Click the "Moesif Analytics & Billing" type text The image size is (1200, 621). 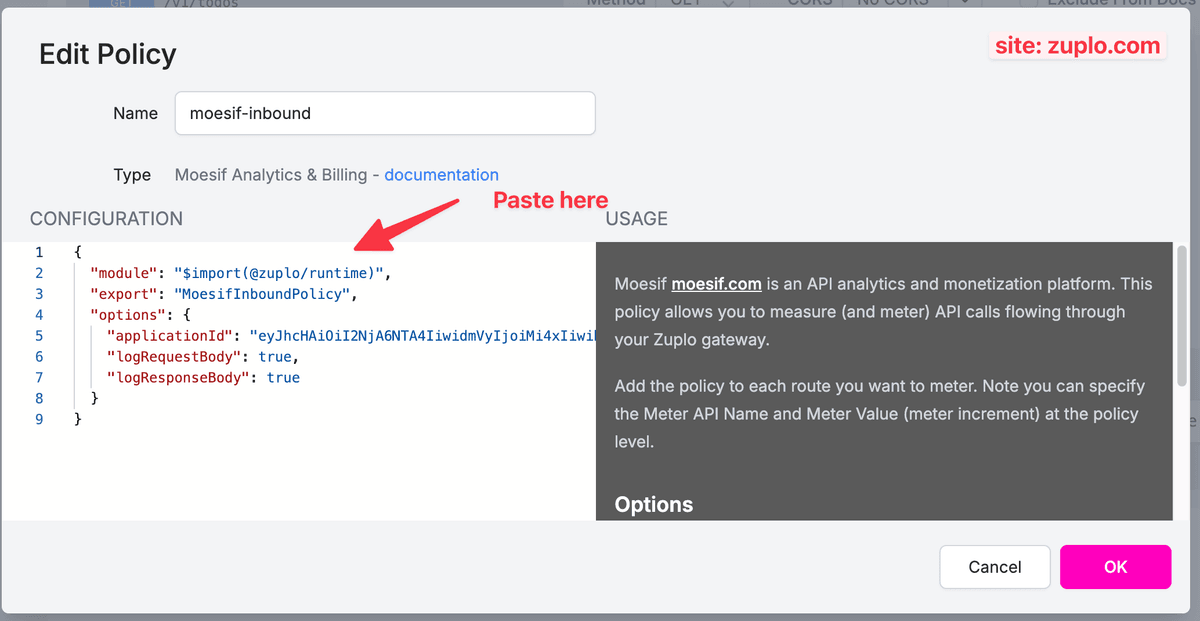[271, 175]
